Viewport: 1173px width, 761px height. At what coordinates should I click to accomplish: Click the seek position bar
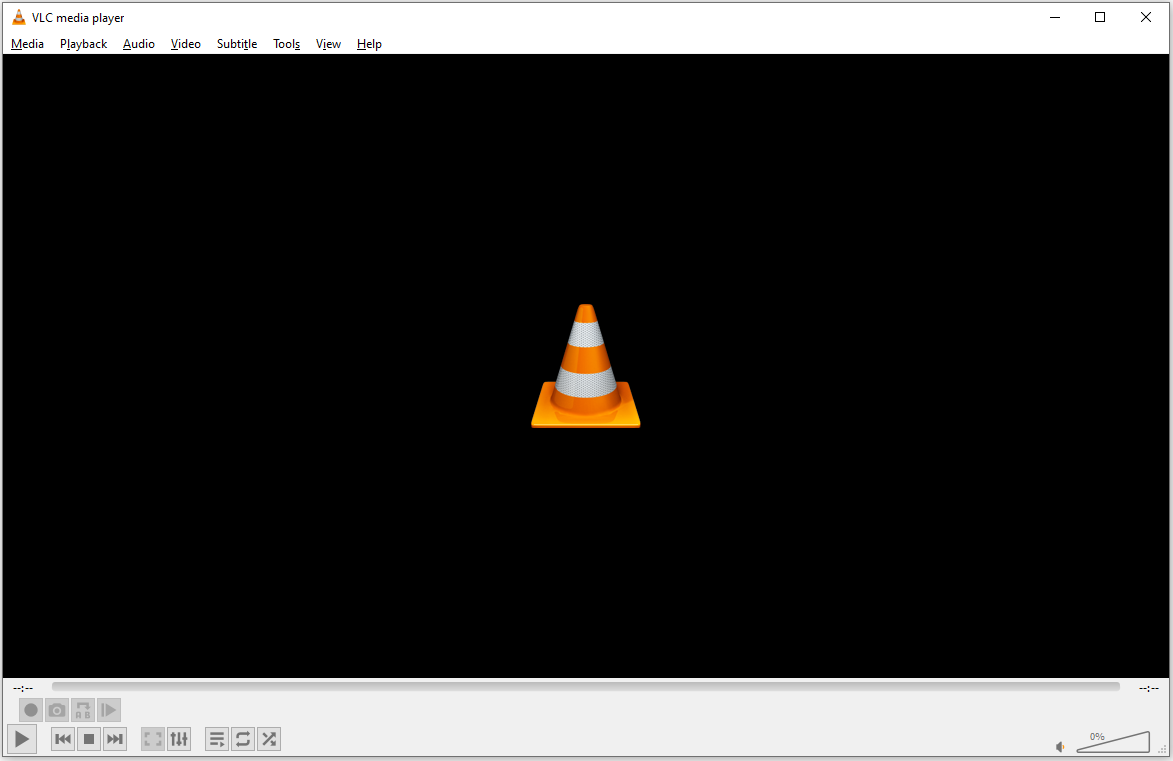pos(586,687)
